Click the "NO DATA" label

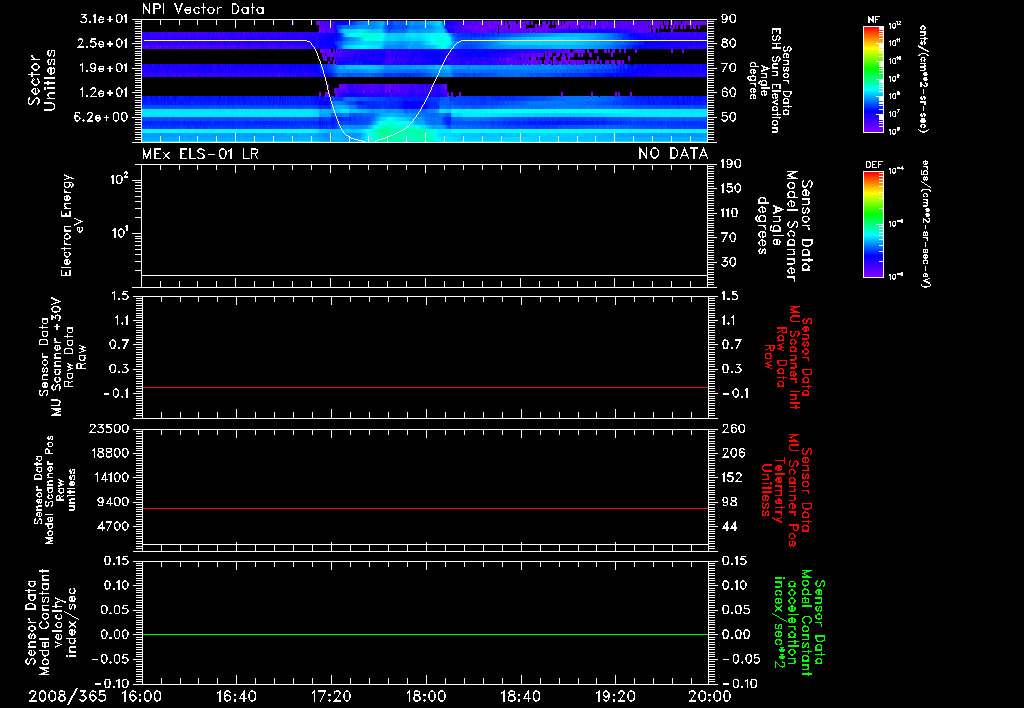click(673, 154)
